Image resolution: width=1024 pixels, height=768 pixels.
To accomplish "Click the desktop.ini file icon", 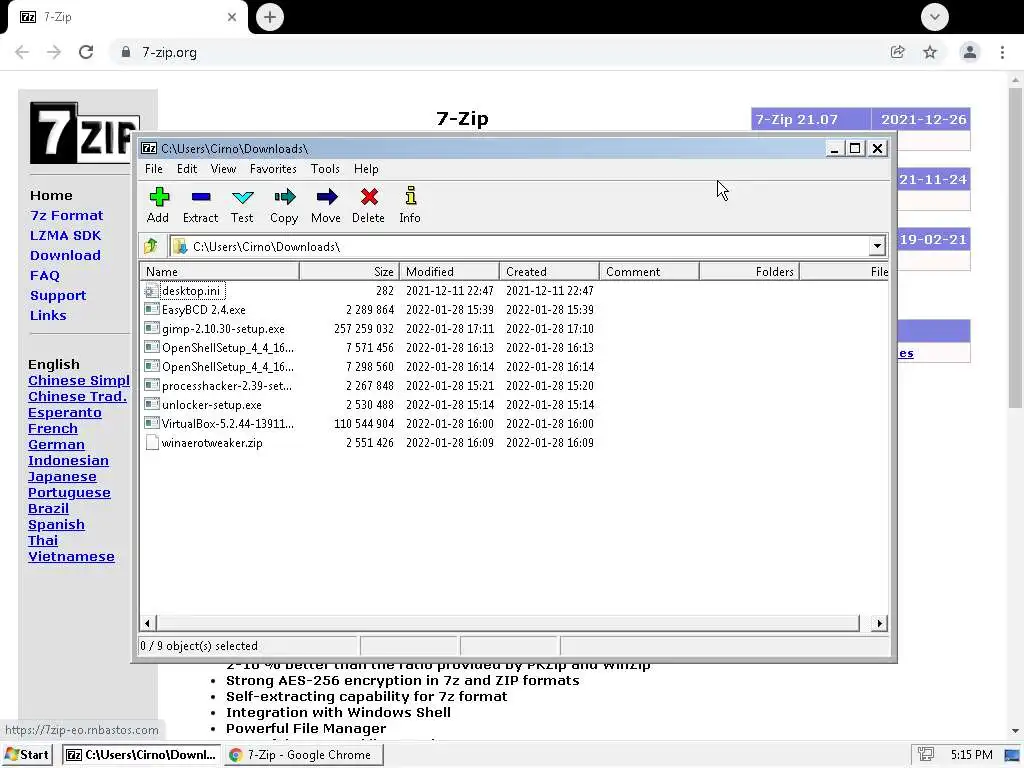I will 152,291.
